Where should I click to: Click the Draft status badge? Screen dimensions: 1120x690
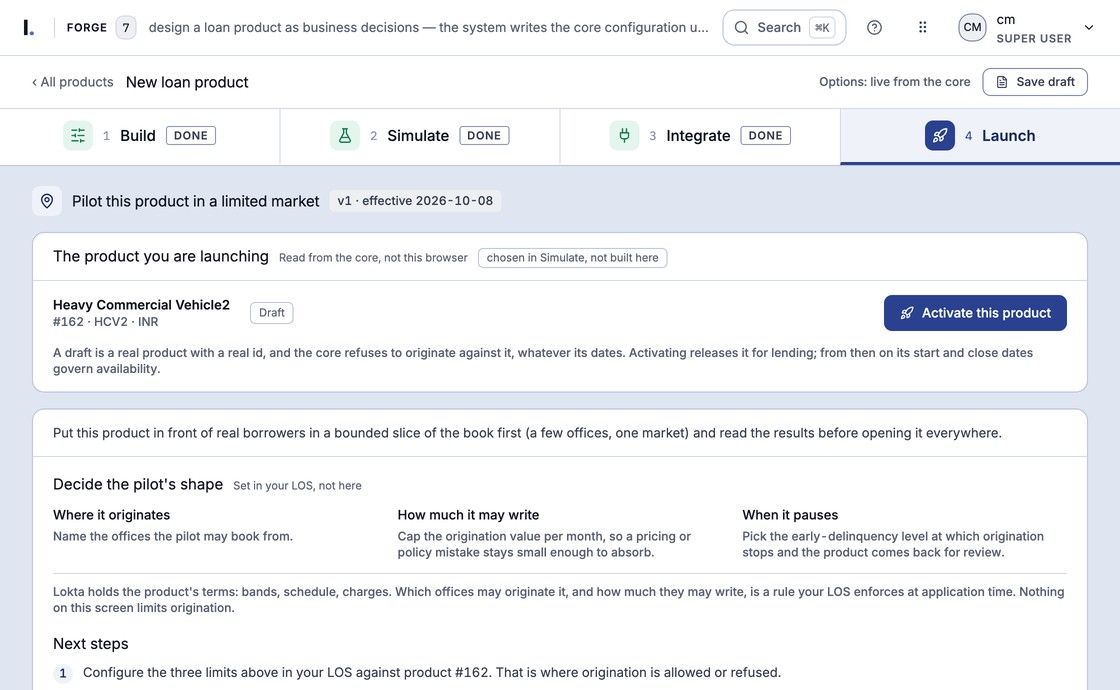click(271, 313)
